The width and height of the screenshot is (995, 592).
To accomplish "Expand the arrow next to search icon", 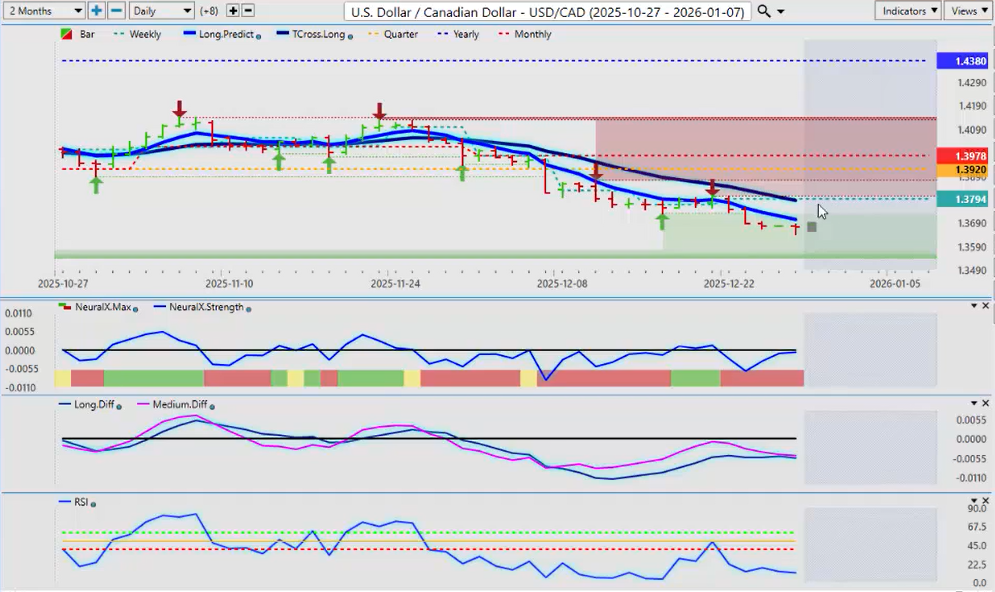I will point(781,11).
